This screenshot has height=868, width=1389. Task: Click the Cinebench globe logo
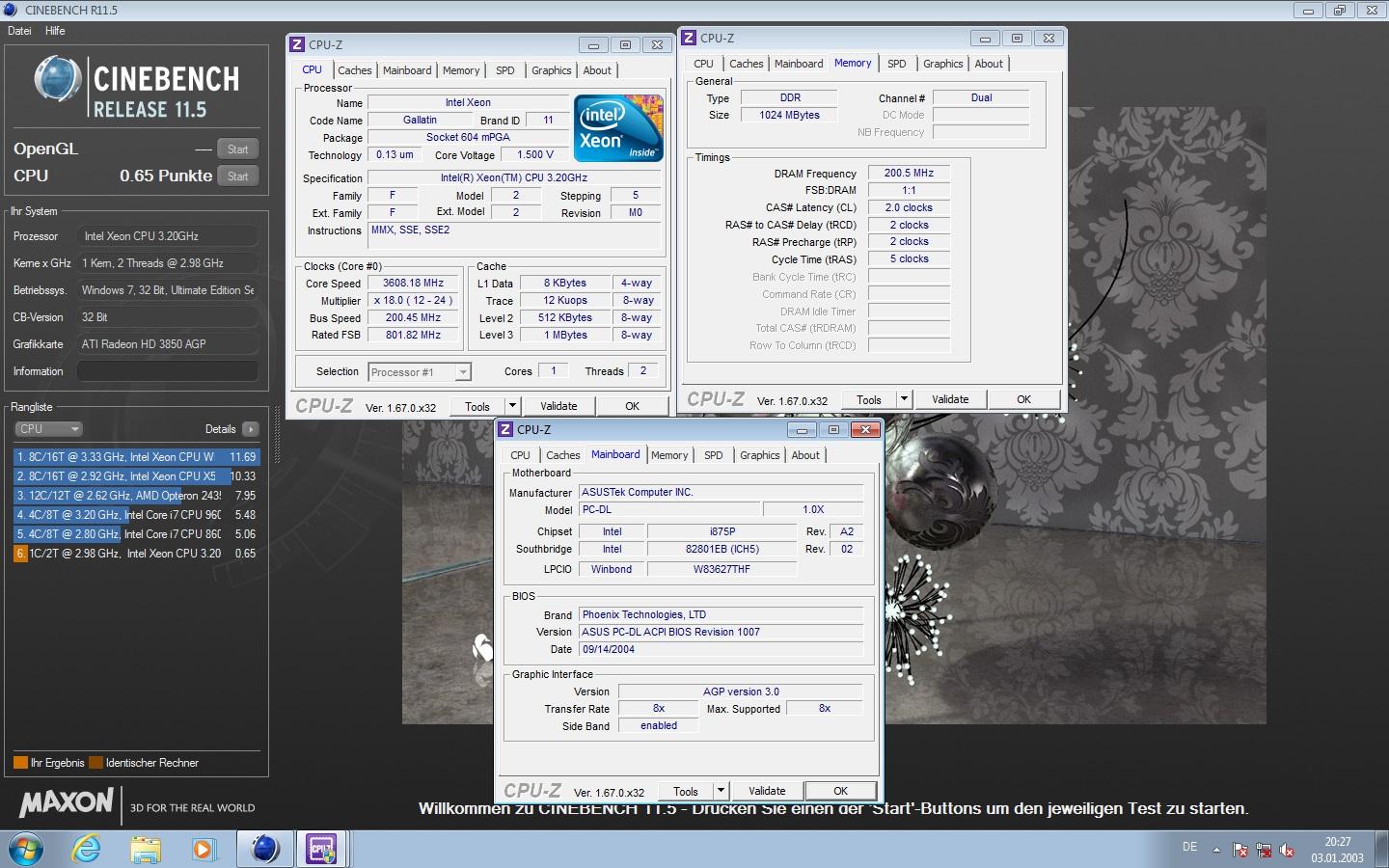point(58,79)
